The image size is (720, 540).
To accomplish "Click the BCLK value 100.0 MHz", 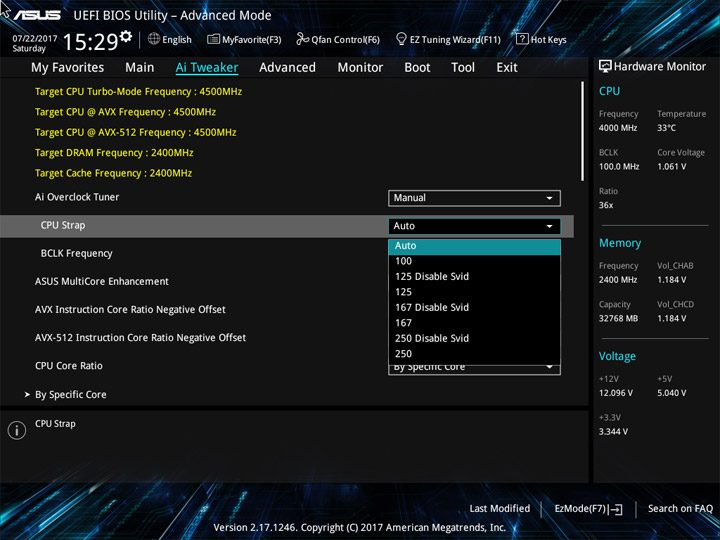I will [x=619, y=167].
